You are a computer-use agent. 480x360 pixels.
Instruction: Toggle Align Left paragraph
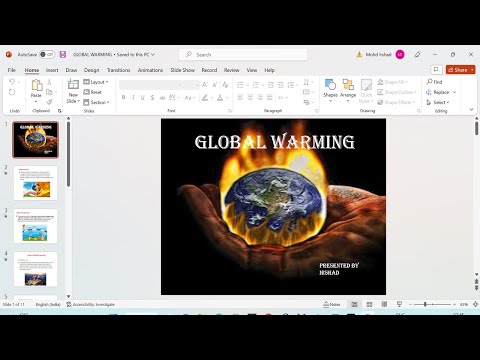click(x=240, y=97)
